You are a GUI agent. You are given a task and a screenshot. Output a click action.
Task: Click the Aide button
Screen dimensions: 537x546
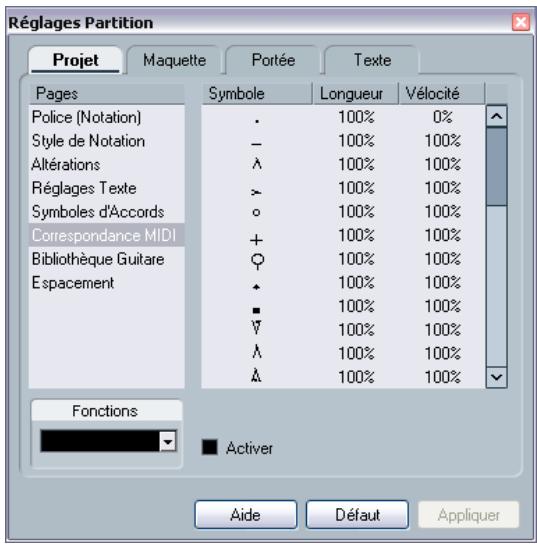coord(246,515)
